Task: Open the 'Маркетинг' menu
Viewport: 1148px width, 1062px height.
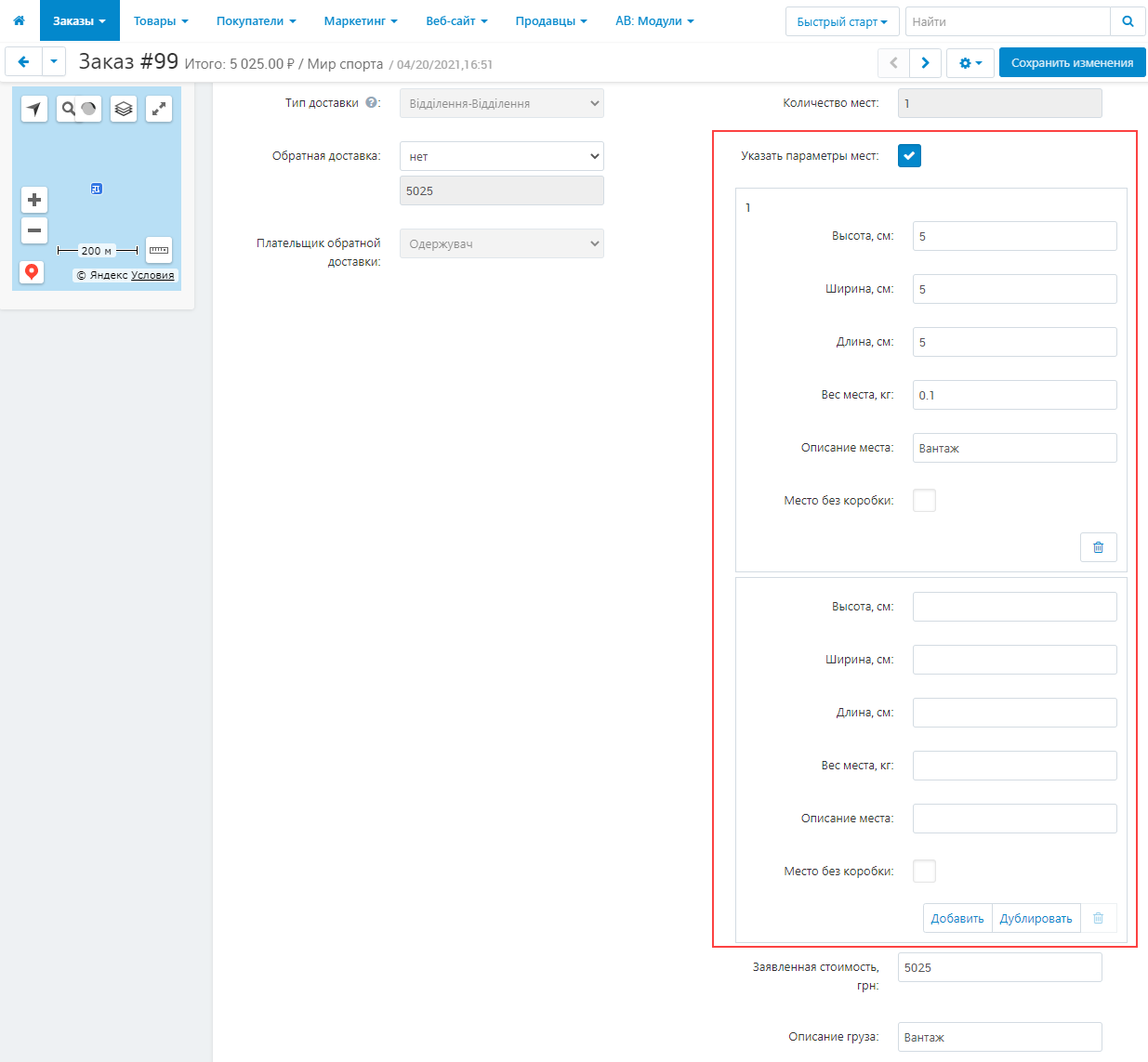Action: tap(360, 20)
